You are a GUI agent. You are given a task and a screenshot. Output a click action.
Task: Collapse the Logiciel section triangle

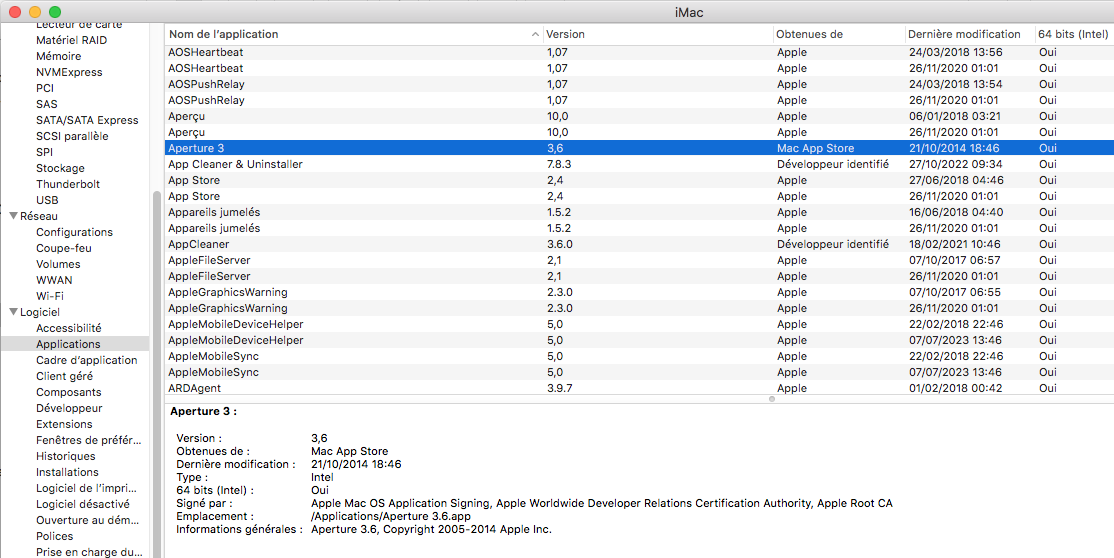point(12,312)
